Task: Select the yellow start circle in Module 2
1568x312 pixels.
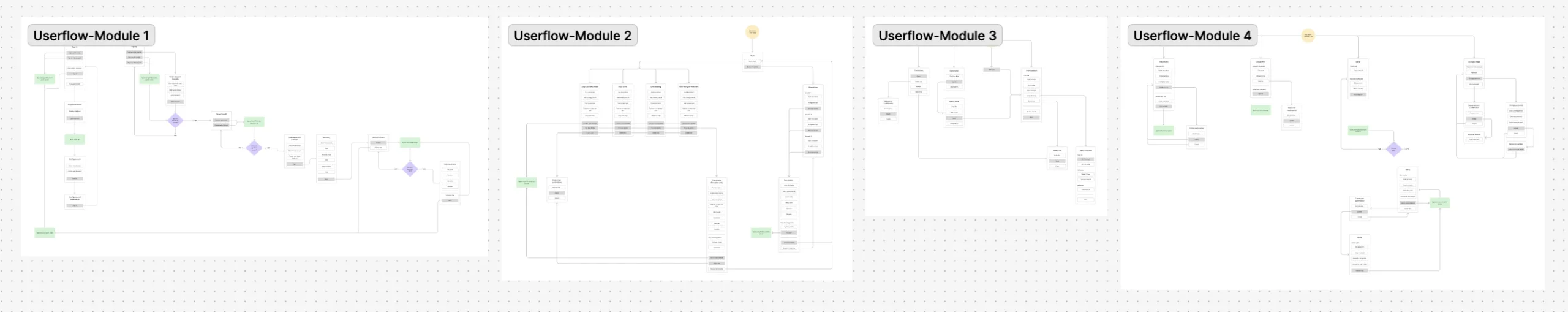Action: click(752, 32)
